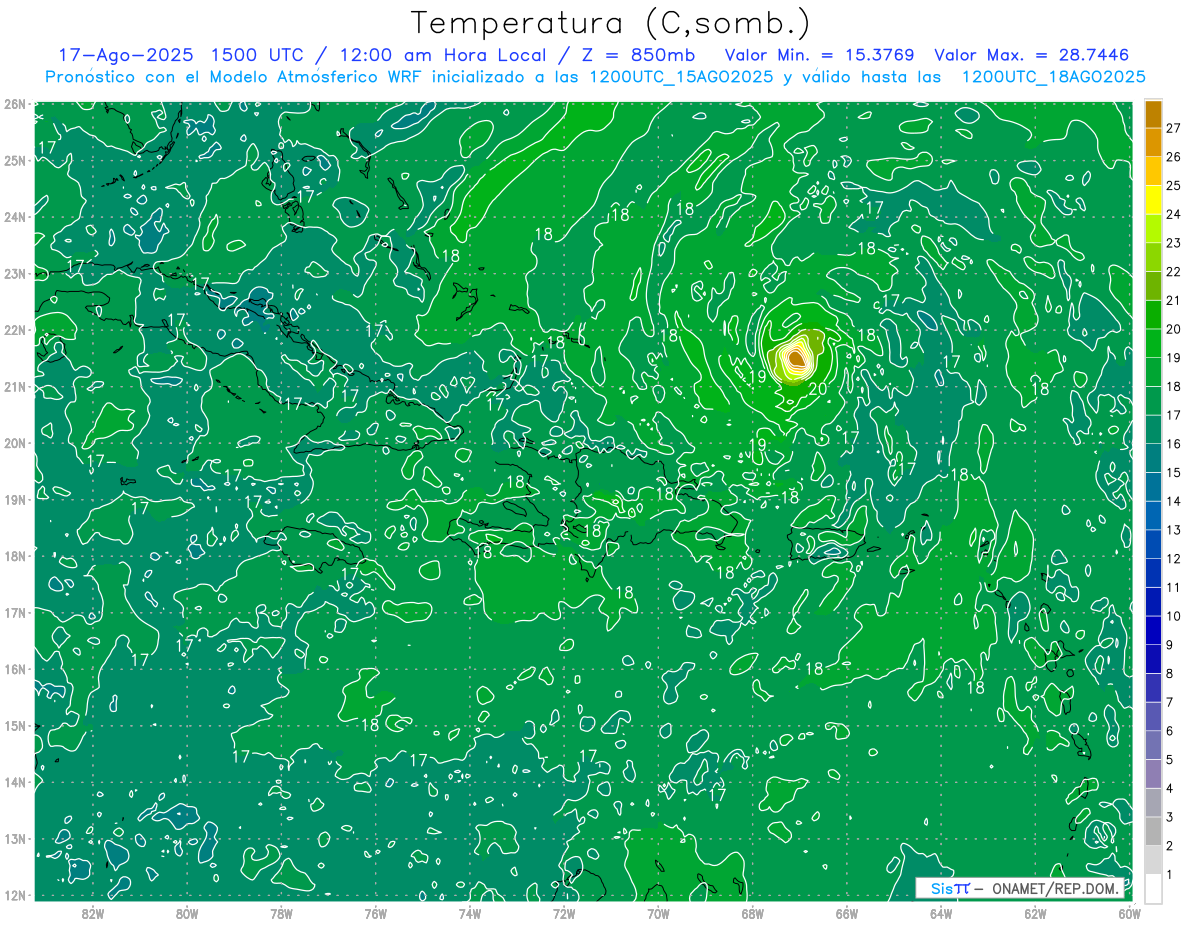Click the '16N' latitude axis label
Image resolution: width=1200 pixels, height=927 pixels.
14,669
